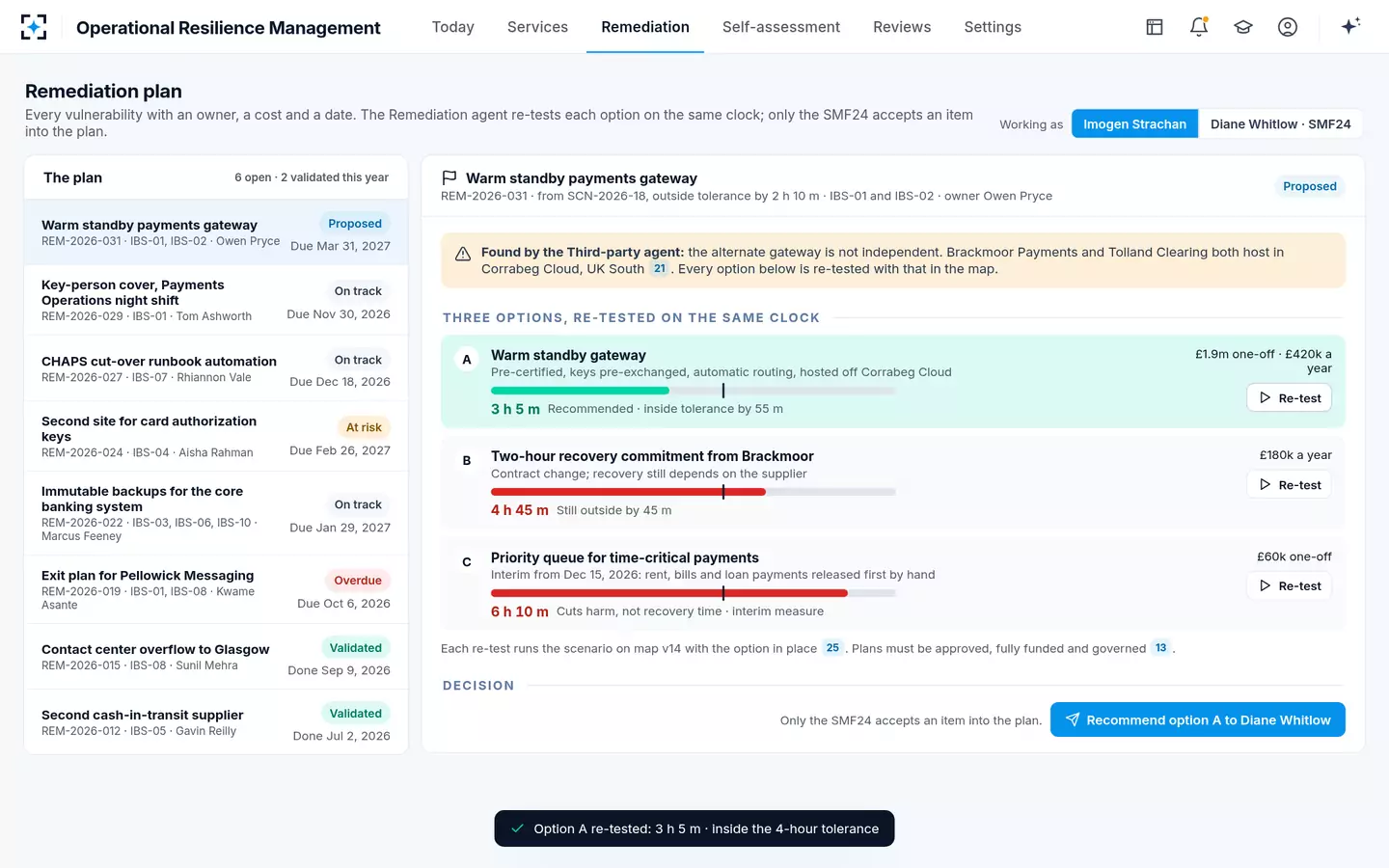Open citation 21 in the finding banner
Viewport: 1389px width, 868px height.
tap(660, 269)
